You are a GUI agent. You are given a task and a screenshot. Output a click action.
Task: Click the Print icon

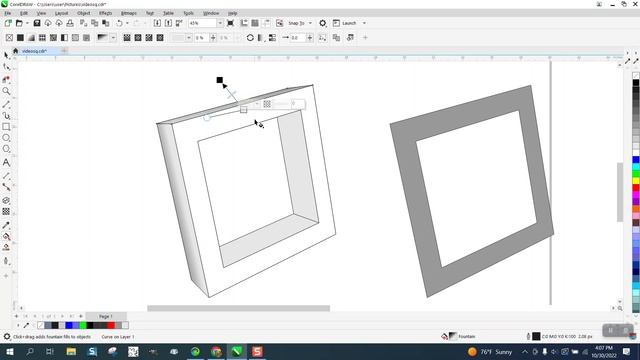pos(70,23)
